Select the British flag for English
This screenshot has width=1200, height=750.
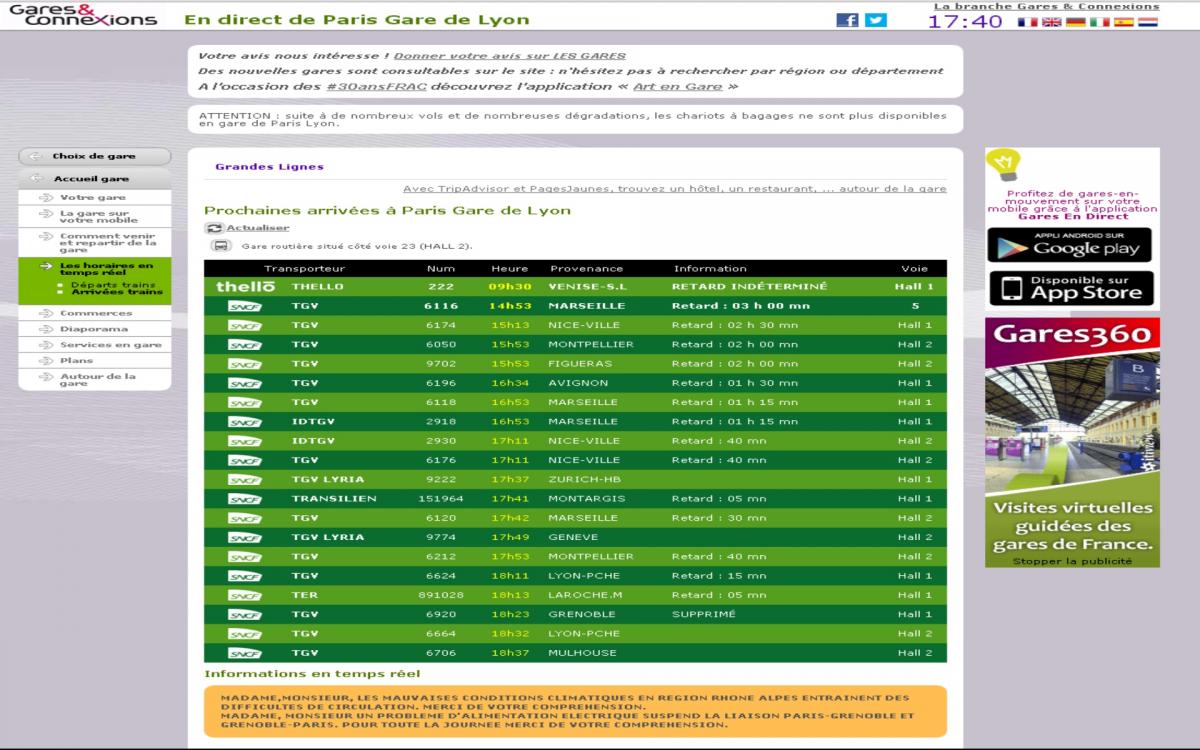[1051, 21]
